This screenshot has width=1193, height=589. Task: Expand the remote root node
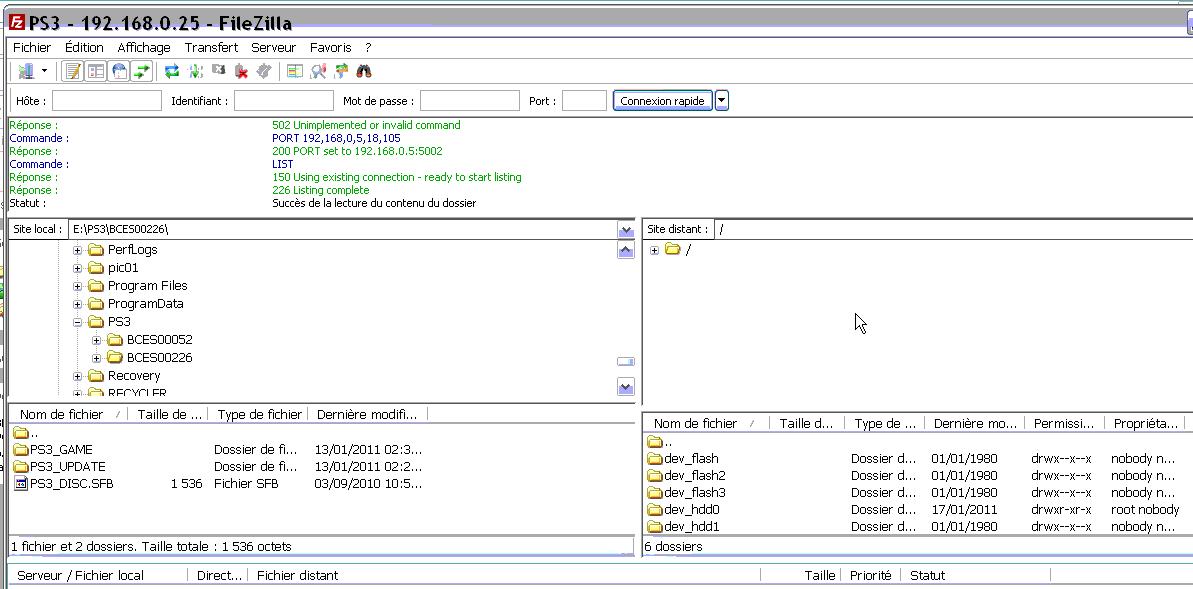coord(654,250)
